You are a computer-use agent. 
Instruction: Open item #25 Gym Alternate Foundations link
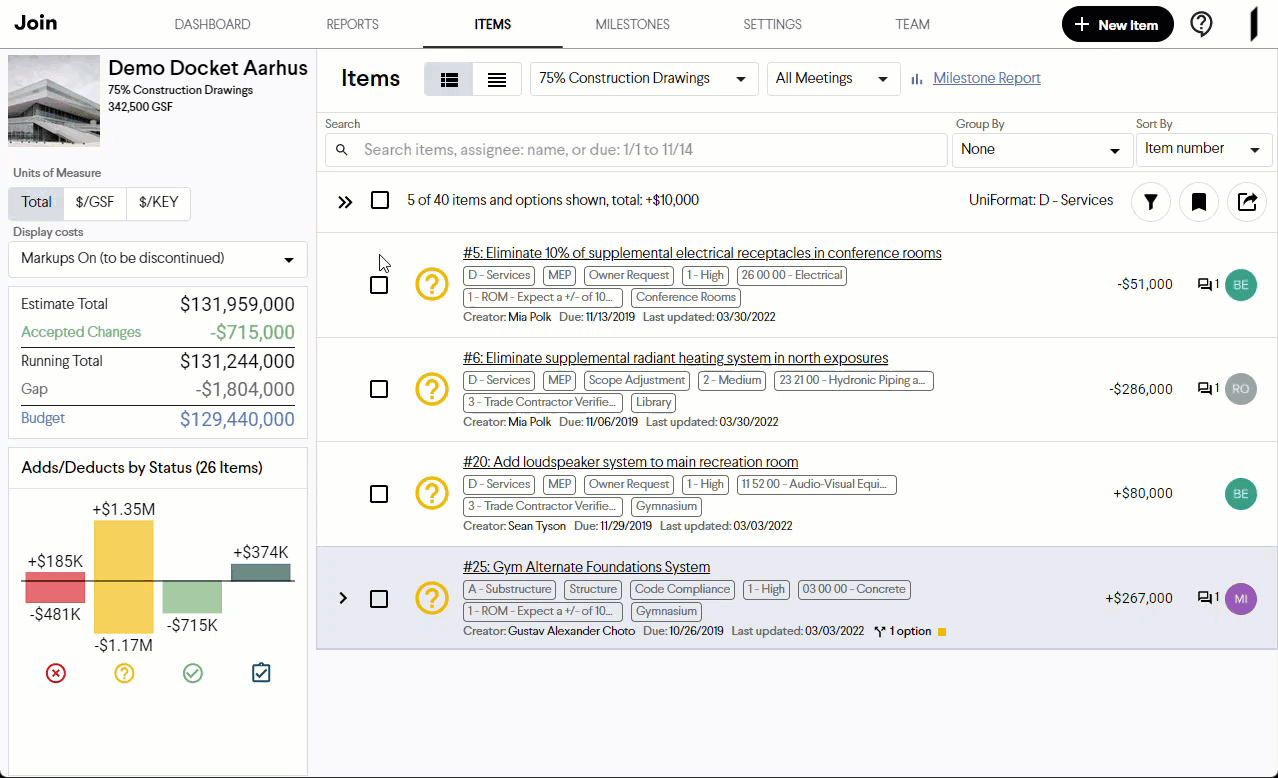click(x=587, y=567)
